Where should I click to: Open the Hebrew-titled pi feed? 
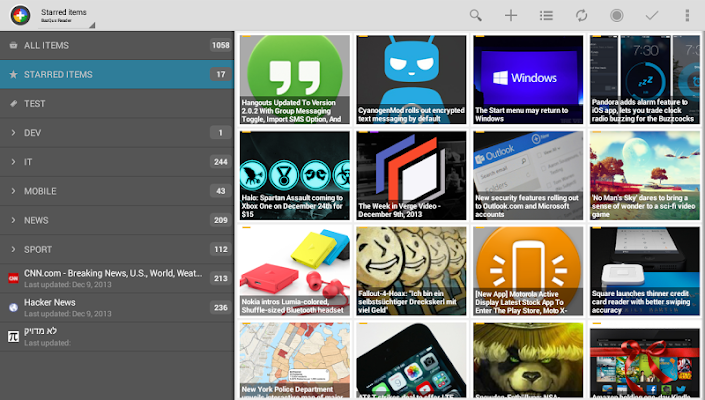(117, 337)
